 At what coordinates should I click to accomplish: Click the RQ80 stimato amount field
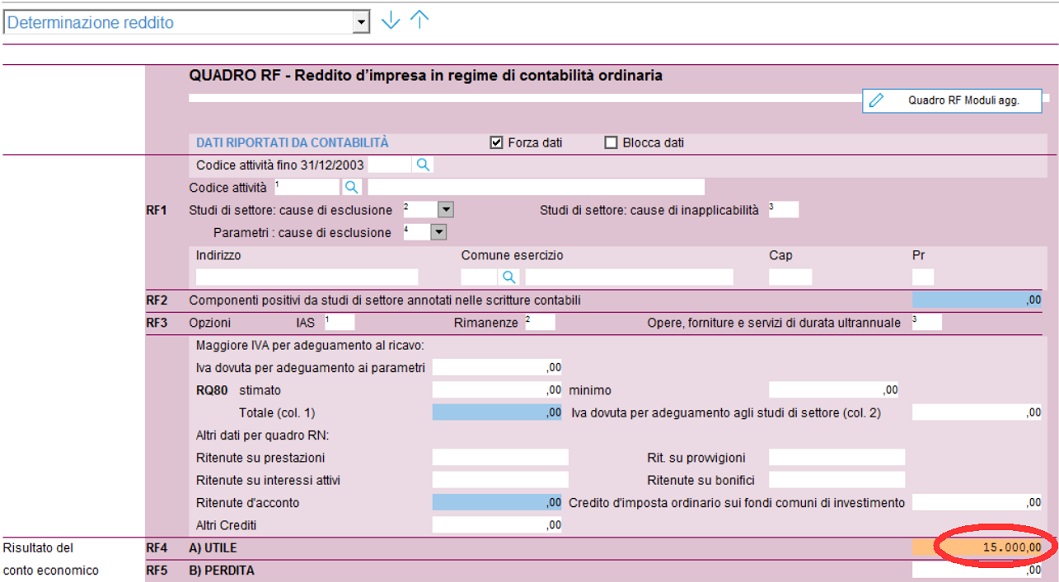pyautogui.click(x=497, y=390)
